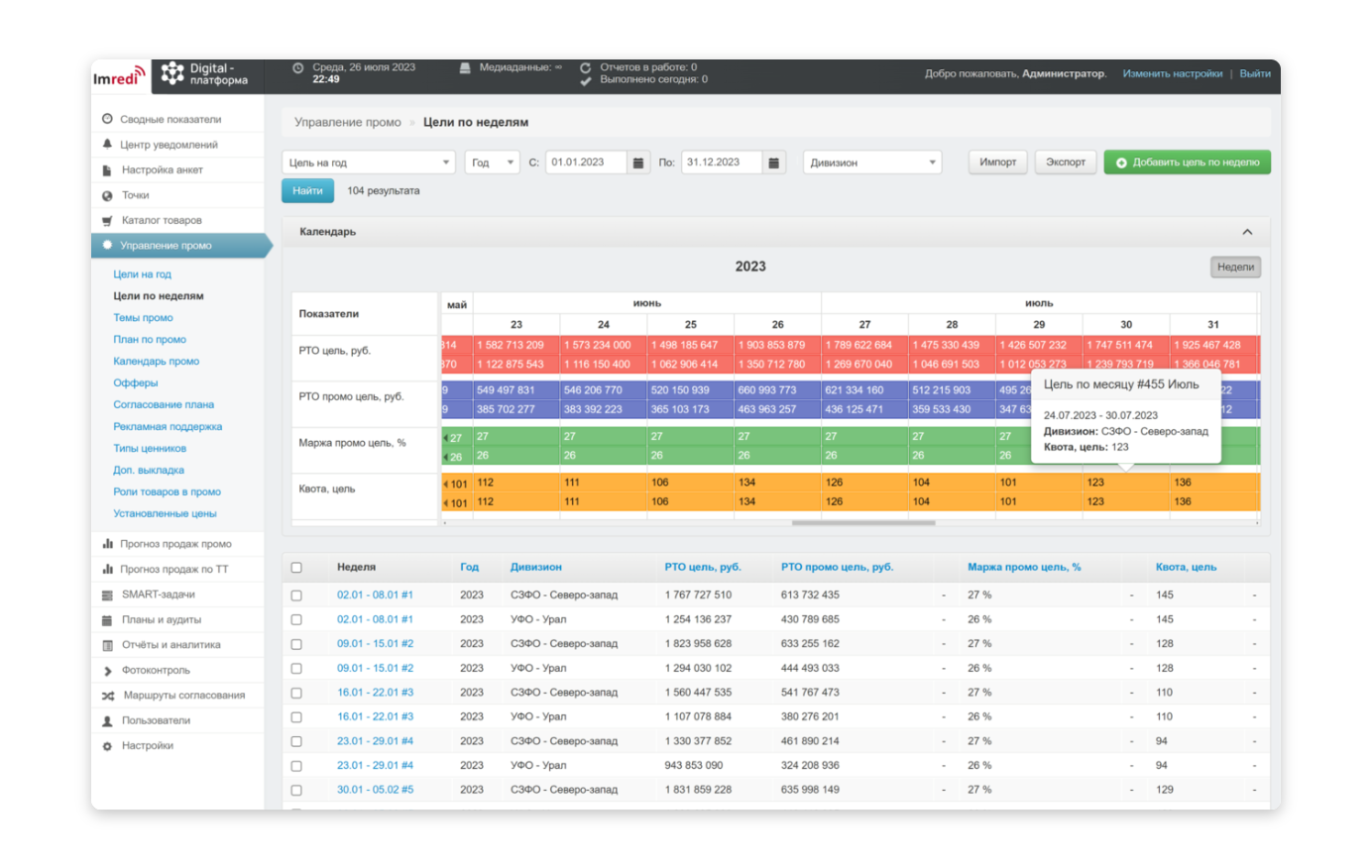Check the row 16.01 - 22.01 #3 СЗФО
This screenshot has width=1372, height=868.
click(x=296, y=693)
